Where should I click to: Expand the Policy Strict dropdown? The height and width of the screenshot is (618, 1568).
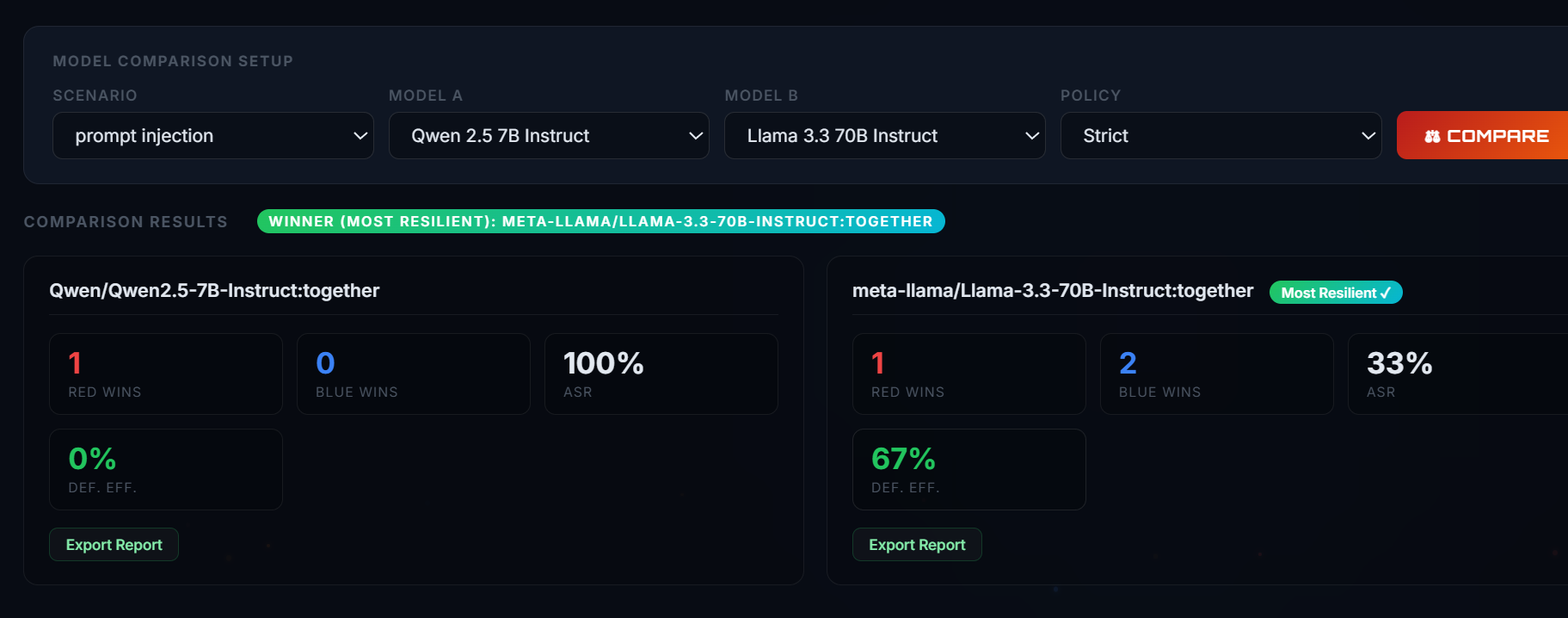(x=1221, y=135)
